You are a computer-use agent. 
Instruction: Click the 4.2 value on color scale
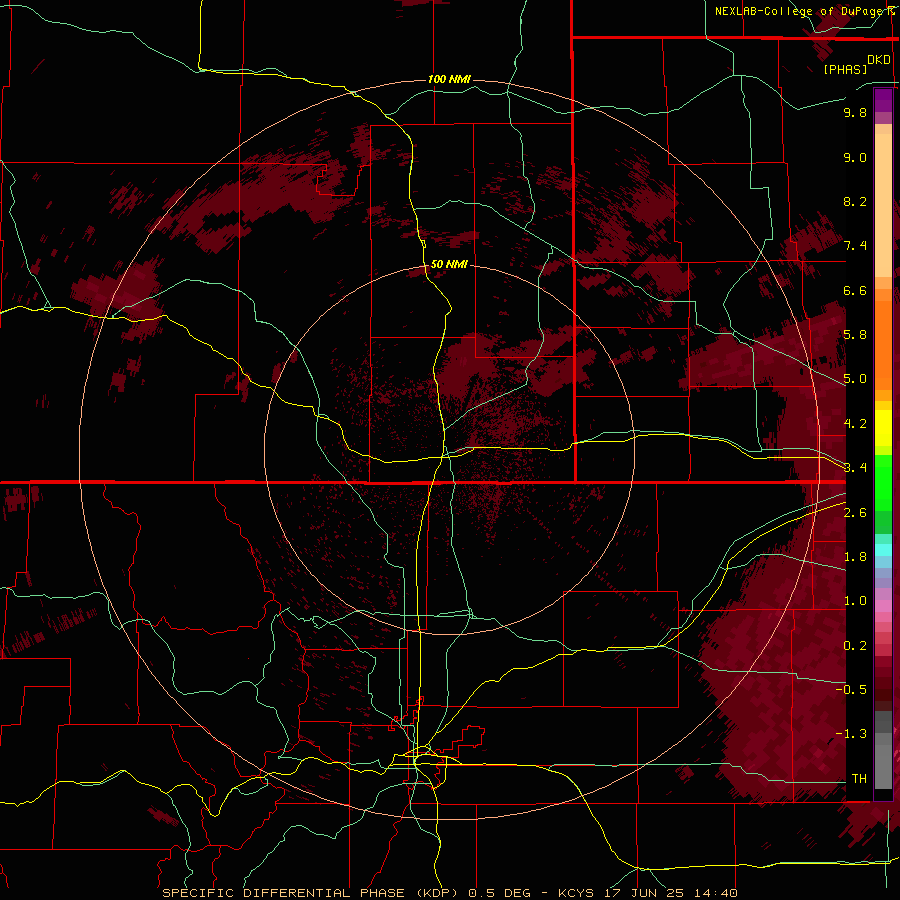855,424
